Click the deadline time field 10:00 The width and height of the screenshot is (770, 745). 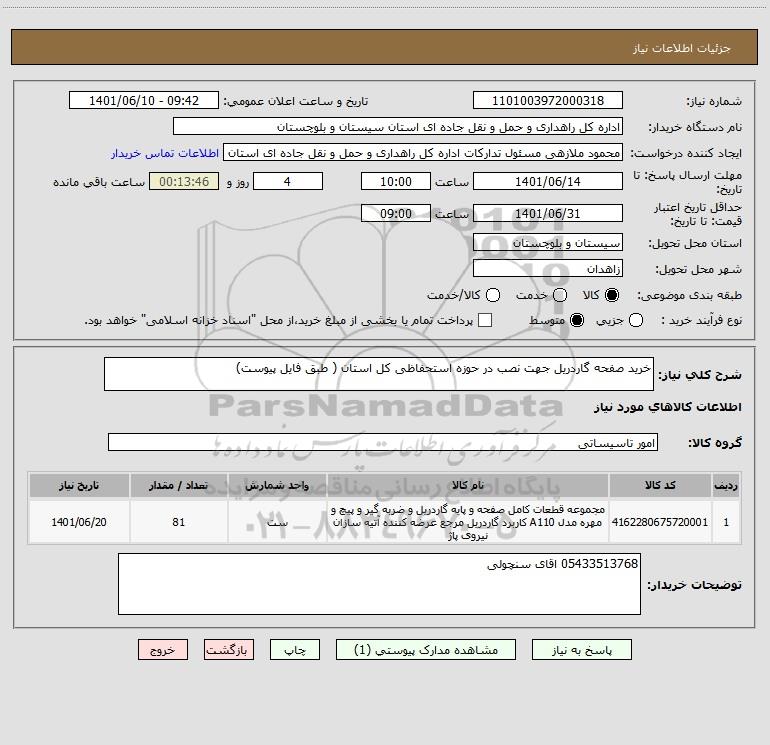tap(396, 182)
